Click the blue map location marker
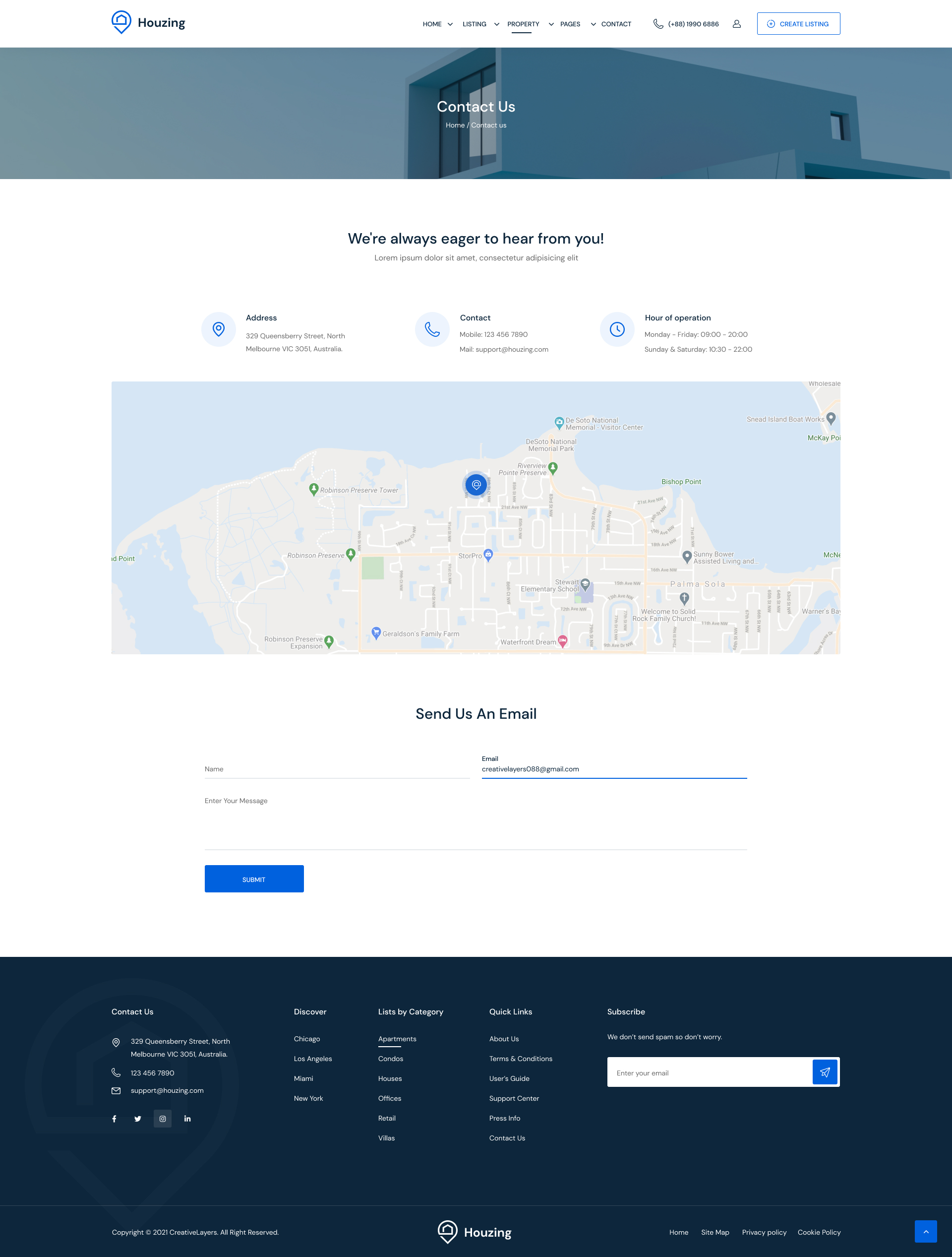 tap(476, 484)
